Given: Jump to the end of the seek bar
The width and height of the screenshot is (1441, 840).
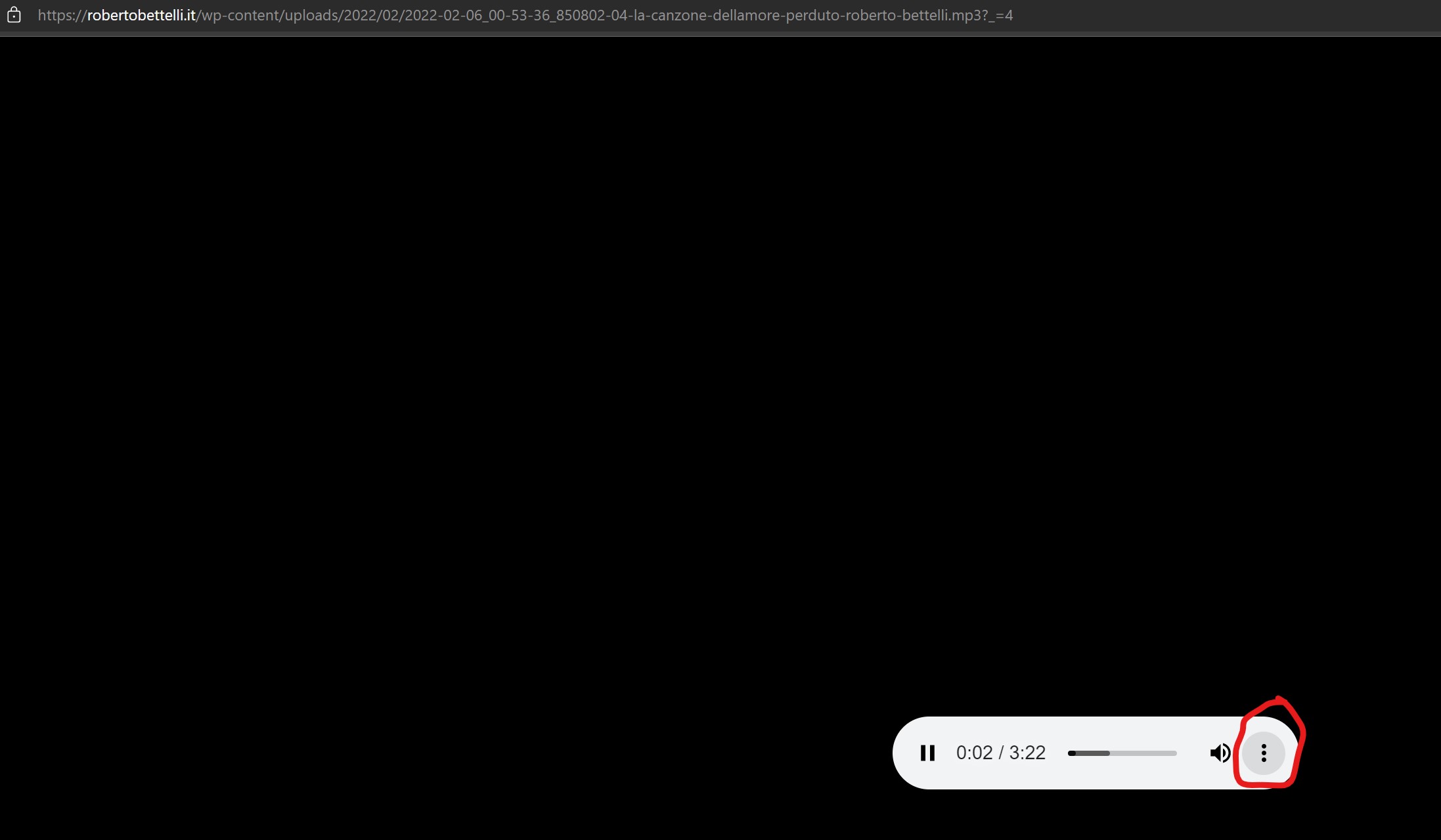Looking at the screenshot, I should pyautogui.click(x=1175, y=753).
